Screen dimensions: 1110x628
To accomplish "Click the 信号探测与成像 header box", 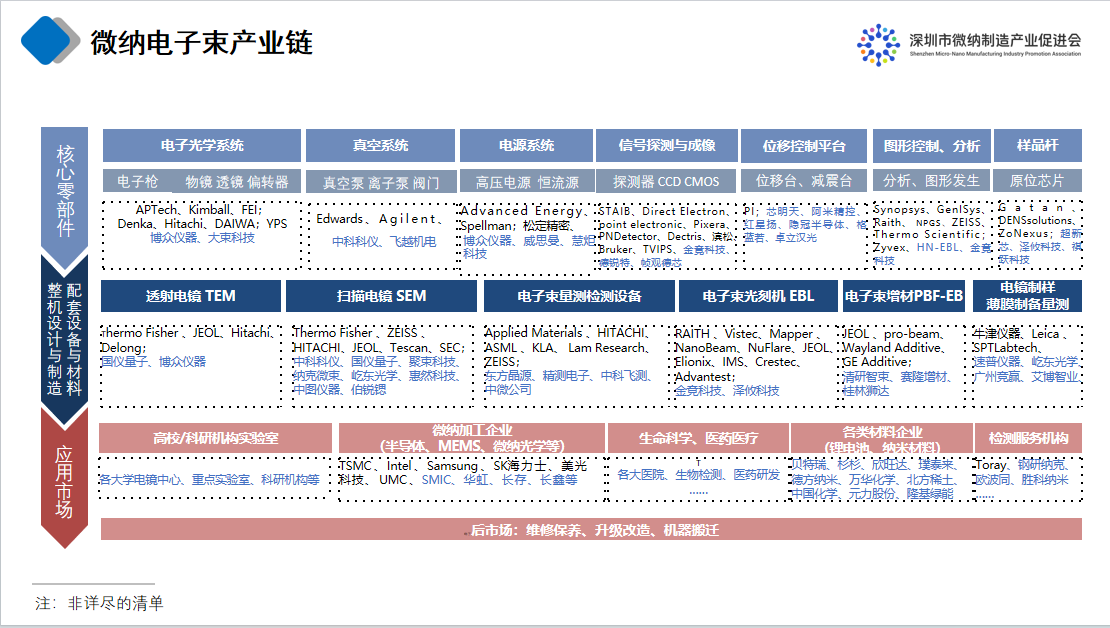I will 667,145.
